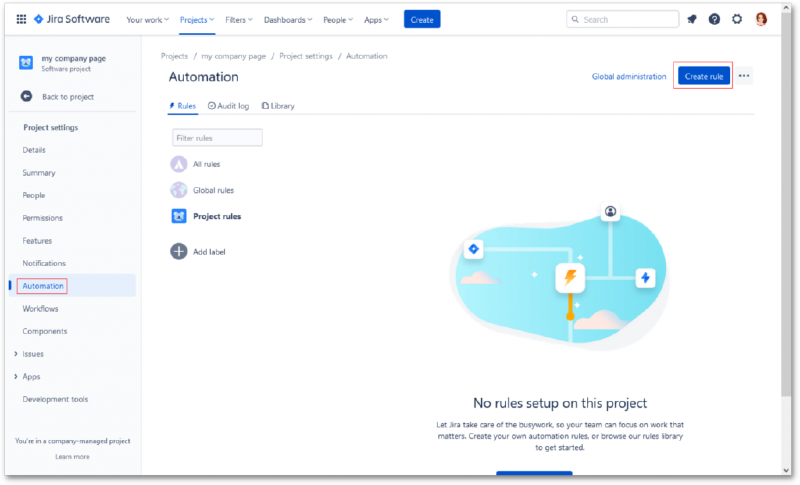Open the People dropdown in top navigation

point(338,20)
